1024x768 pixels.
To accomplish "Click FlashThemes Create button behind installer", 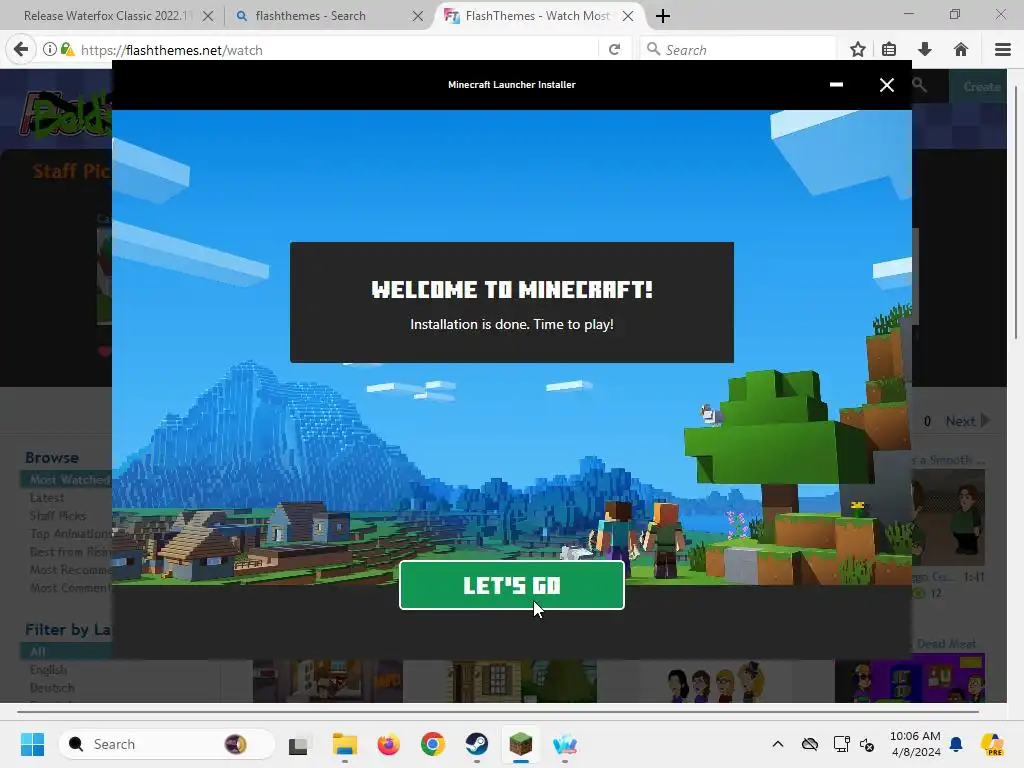I will pos(982,87).
